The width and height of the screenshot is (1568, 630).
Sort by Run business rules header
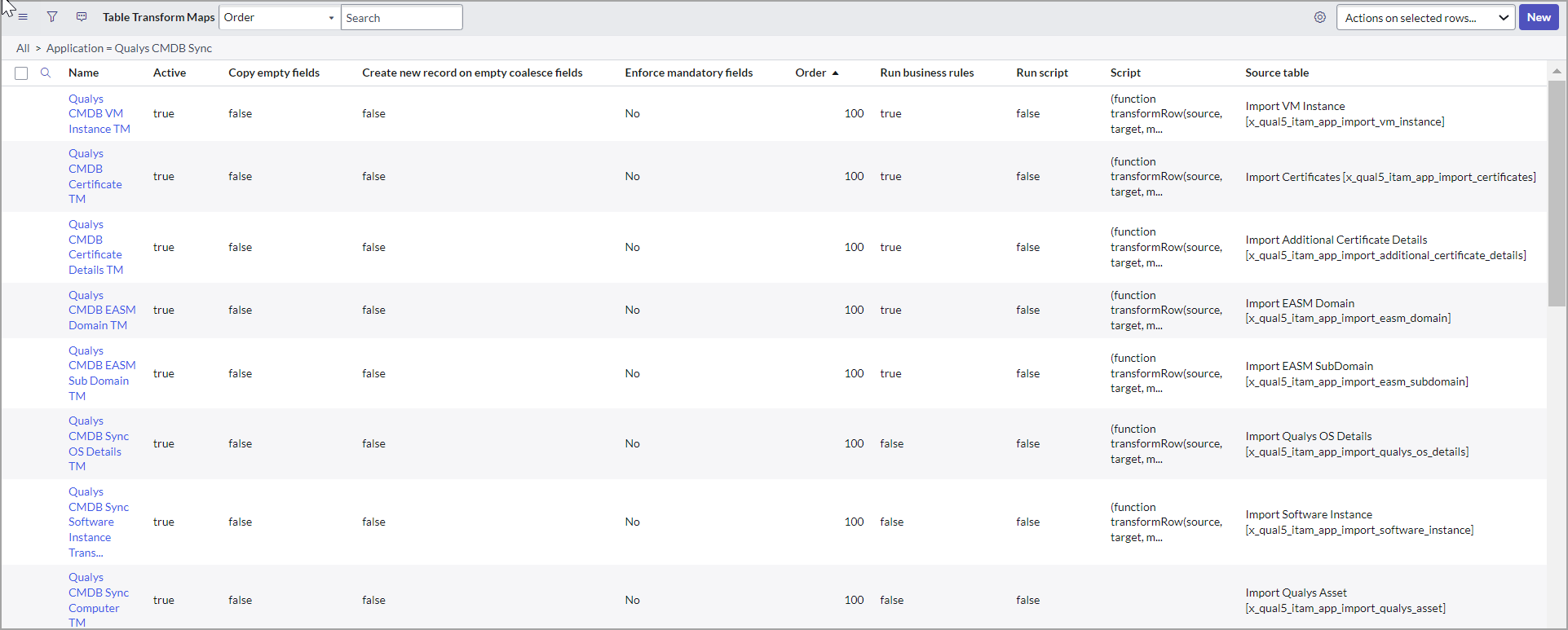point(927,73)
